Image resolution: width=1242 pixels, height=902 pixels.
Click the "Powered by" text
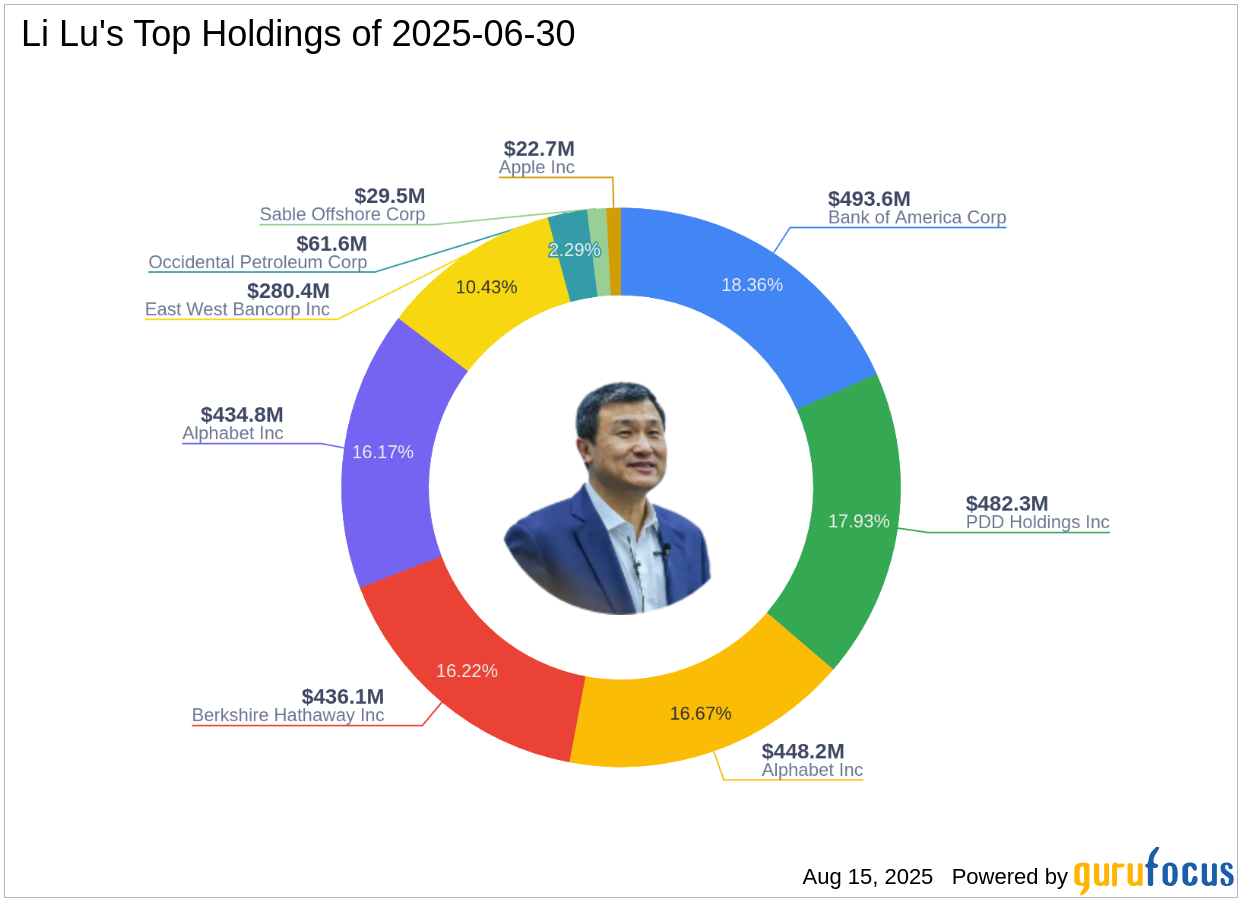(1010, 877)
